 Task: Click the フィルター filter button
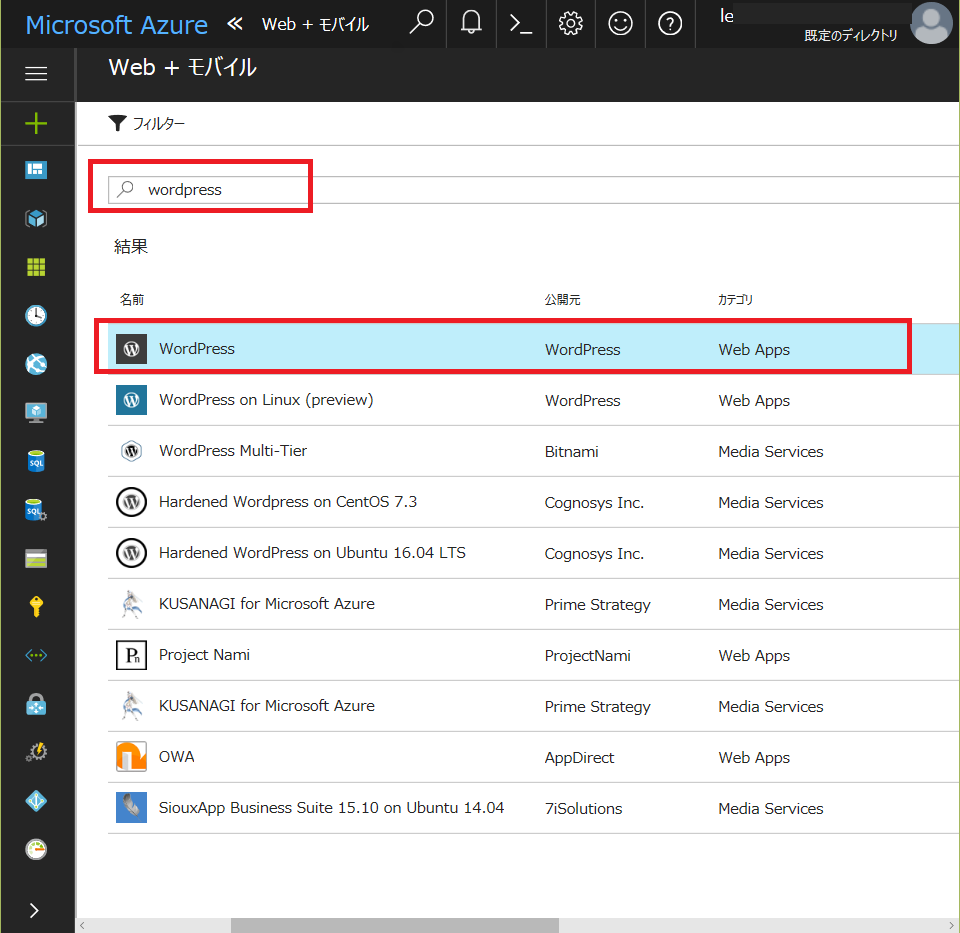click(x=146, y=123)
